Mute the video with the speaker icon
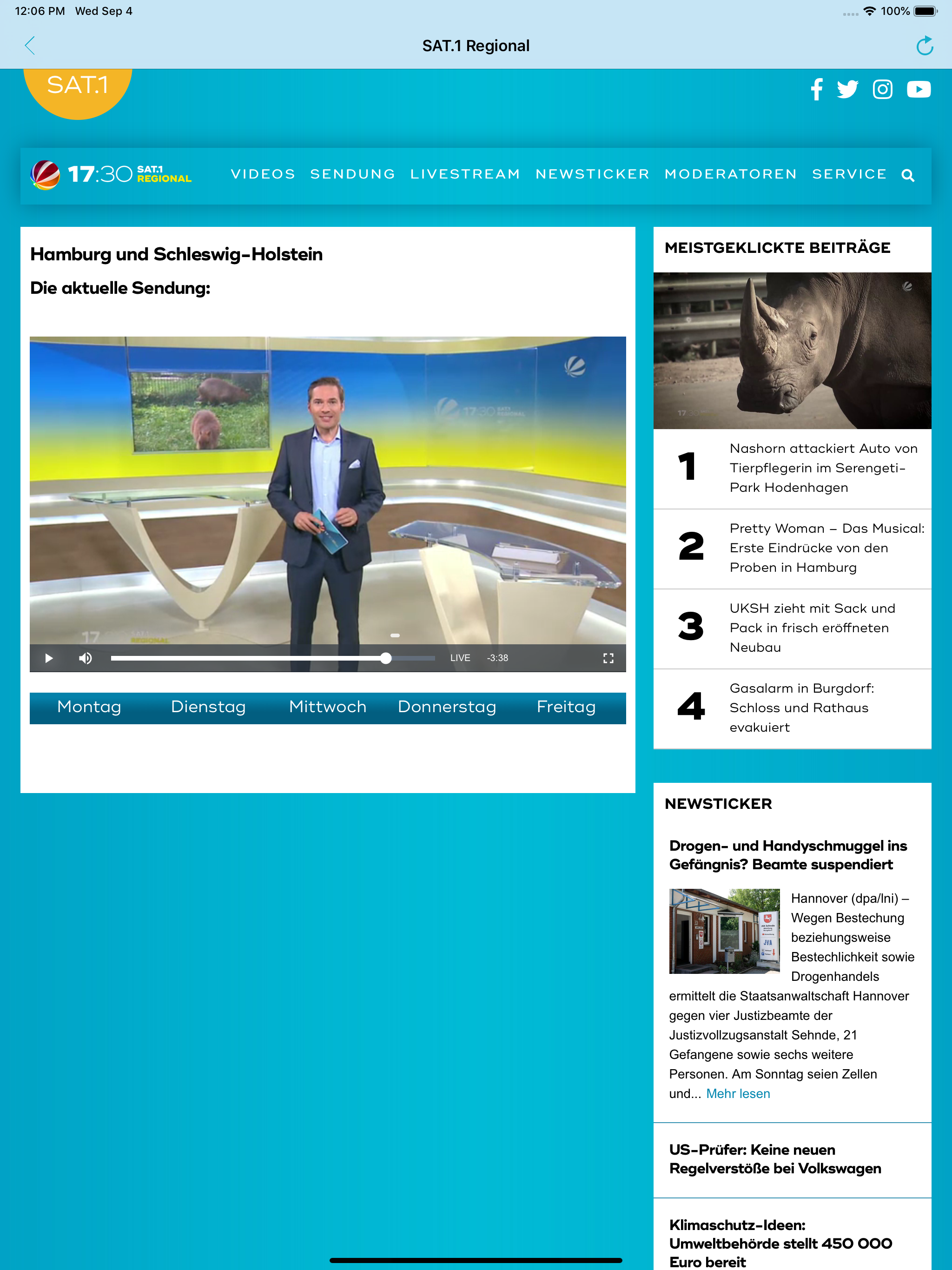 pos(85,658)
